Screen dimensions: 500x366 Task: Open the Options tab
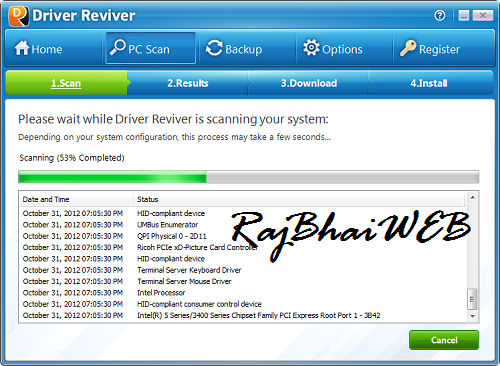345,48
